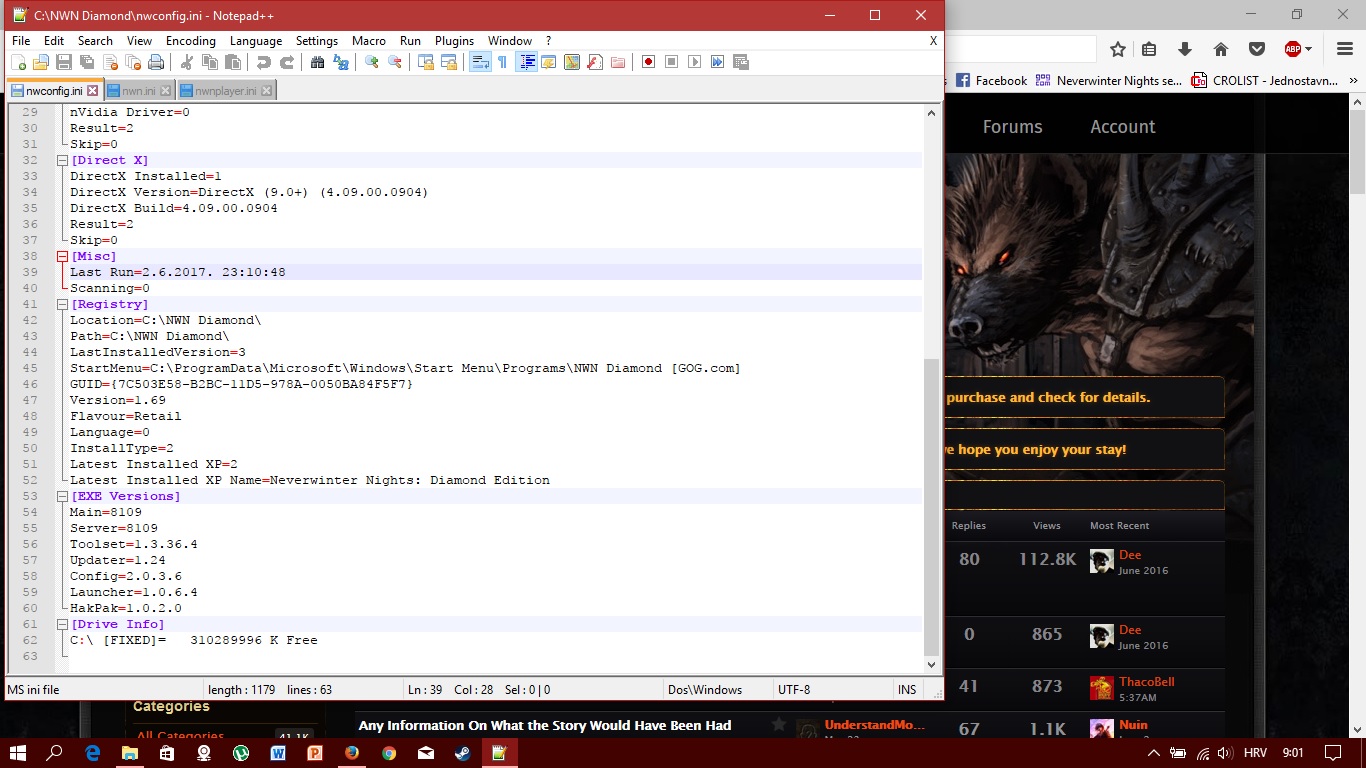The width and height of the screenshot is (1366, 768).
Task: Play back the recorded macro
Action: click(695, 62)
